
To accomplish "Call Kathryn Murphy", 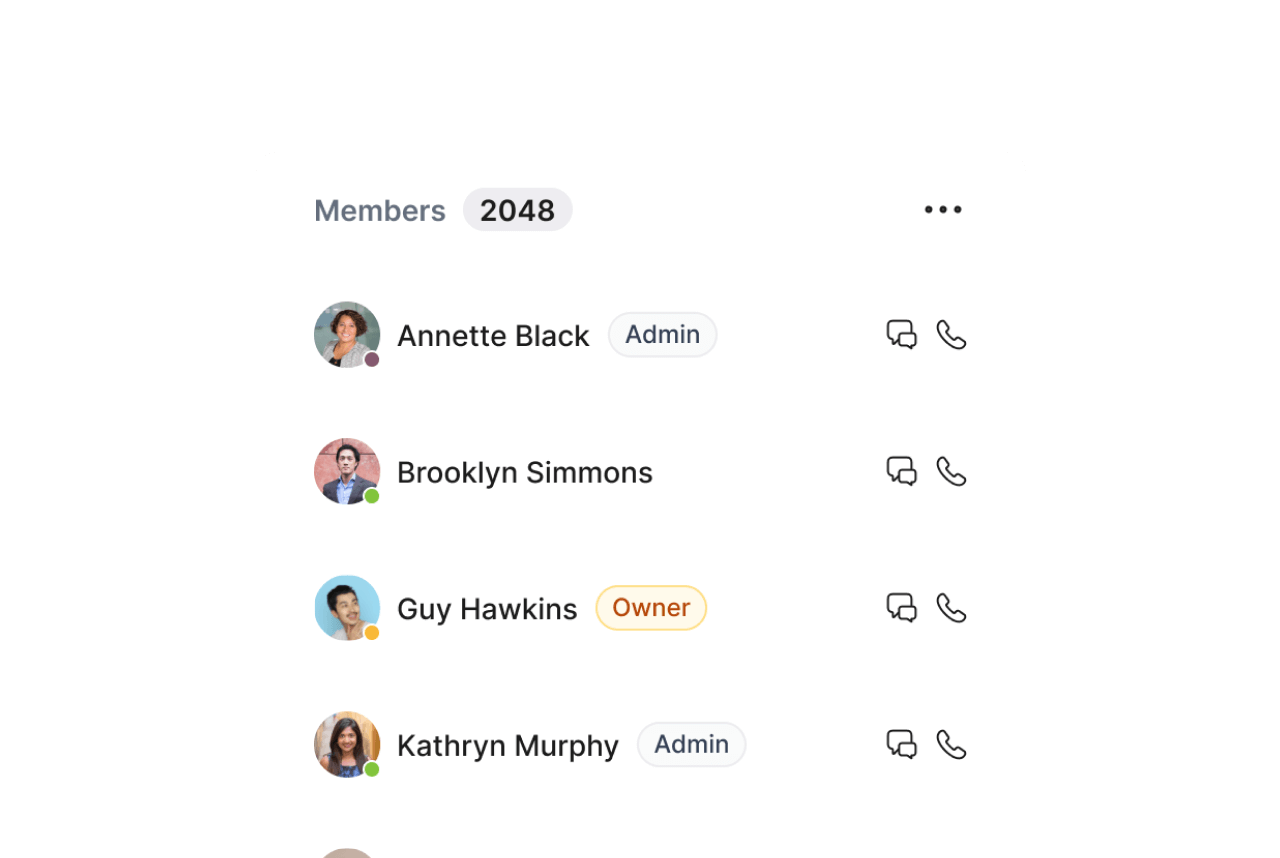I will click(951, 744).
